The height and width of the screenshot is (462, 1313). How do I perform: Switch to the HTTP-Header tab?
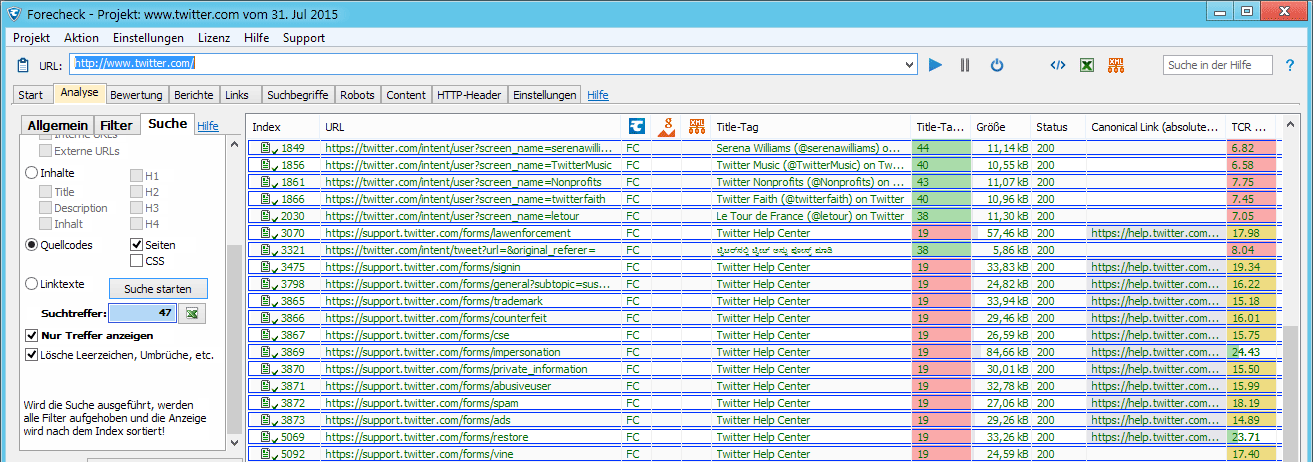pyautogui.click(x=469, y=95)
